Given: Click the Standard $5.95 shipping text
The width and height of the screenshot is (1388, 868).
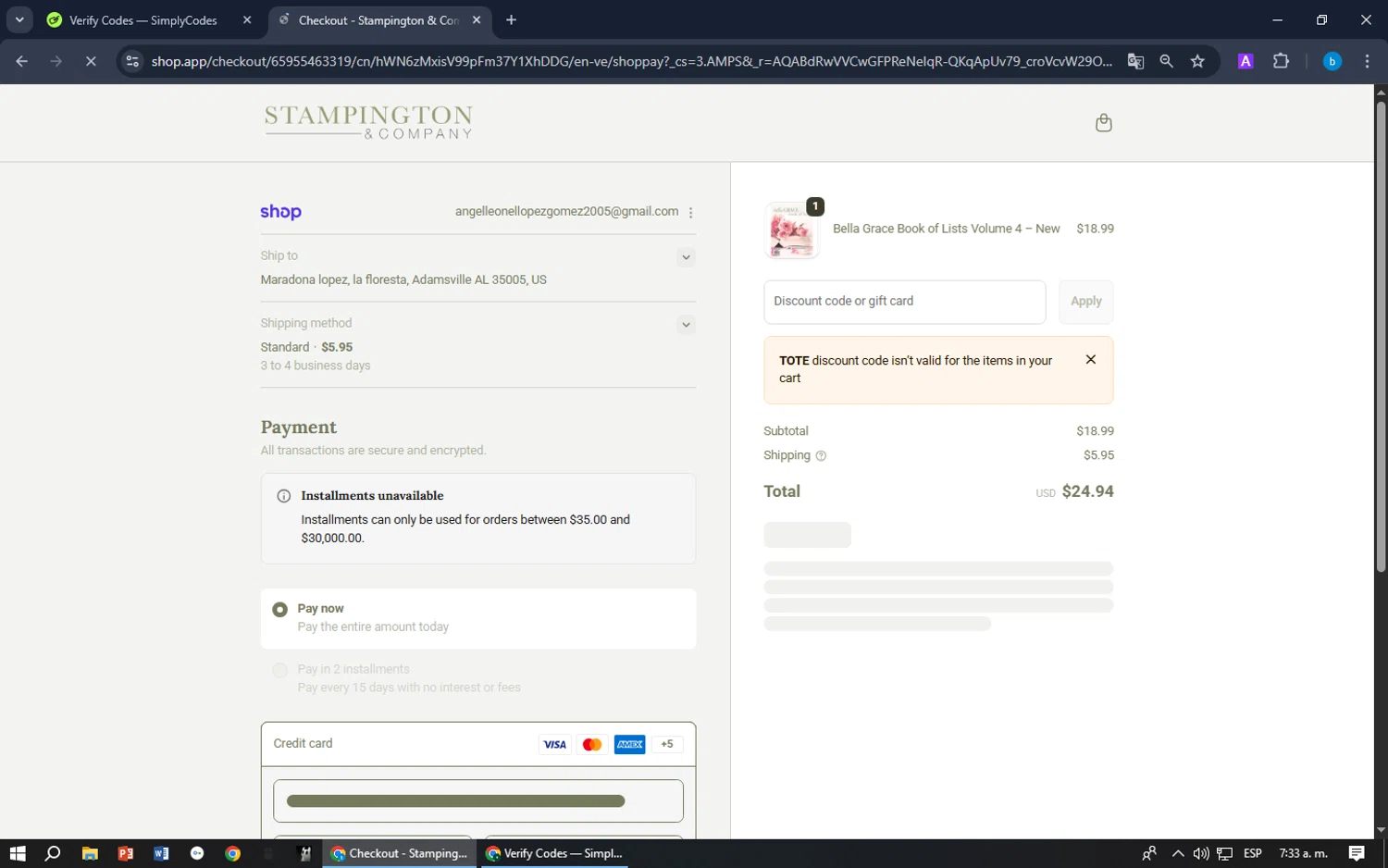Looking at the screenshot, I should click(306, 347).
